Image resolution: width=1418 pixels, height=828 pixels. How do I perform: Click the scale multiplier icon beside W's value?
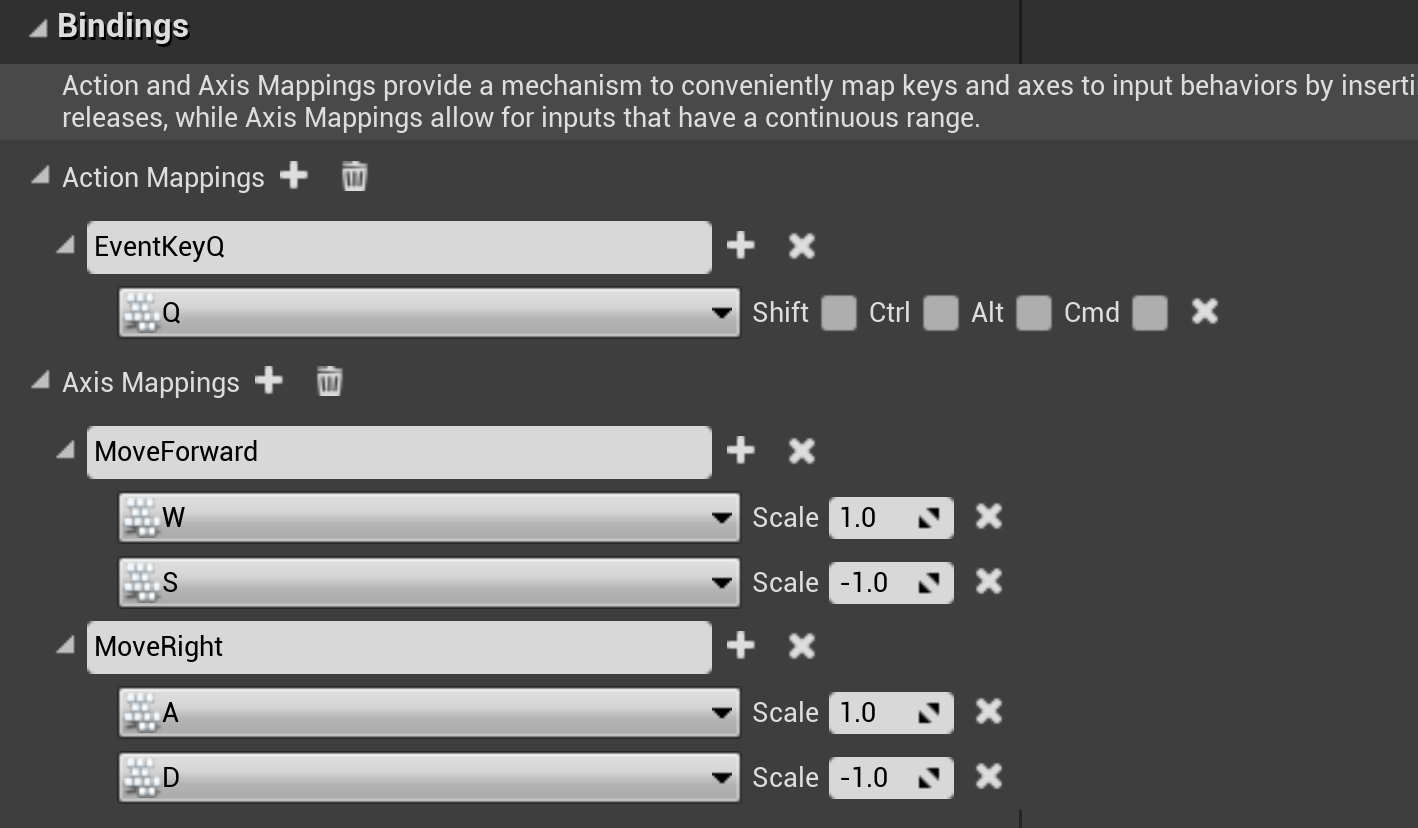931,517
